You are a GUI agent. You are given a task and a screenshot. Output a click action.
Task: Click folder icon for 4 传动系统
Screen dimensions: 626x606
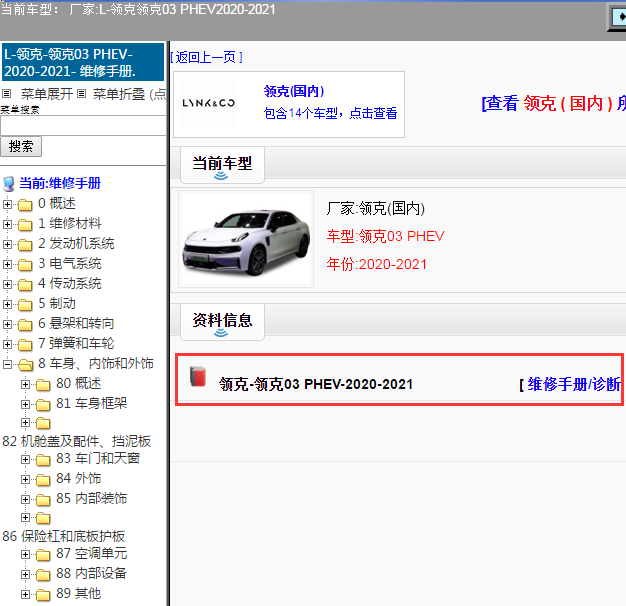coord(25,285)
